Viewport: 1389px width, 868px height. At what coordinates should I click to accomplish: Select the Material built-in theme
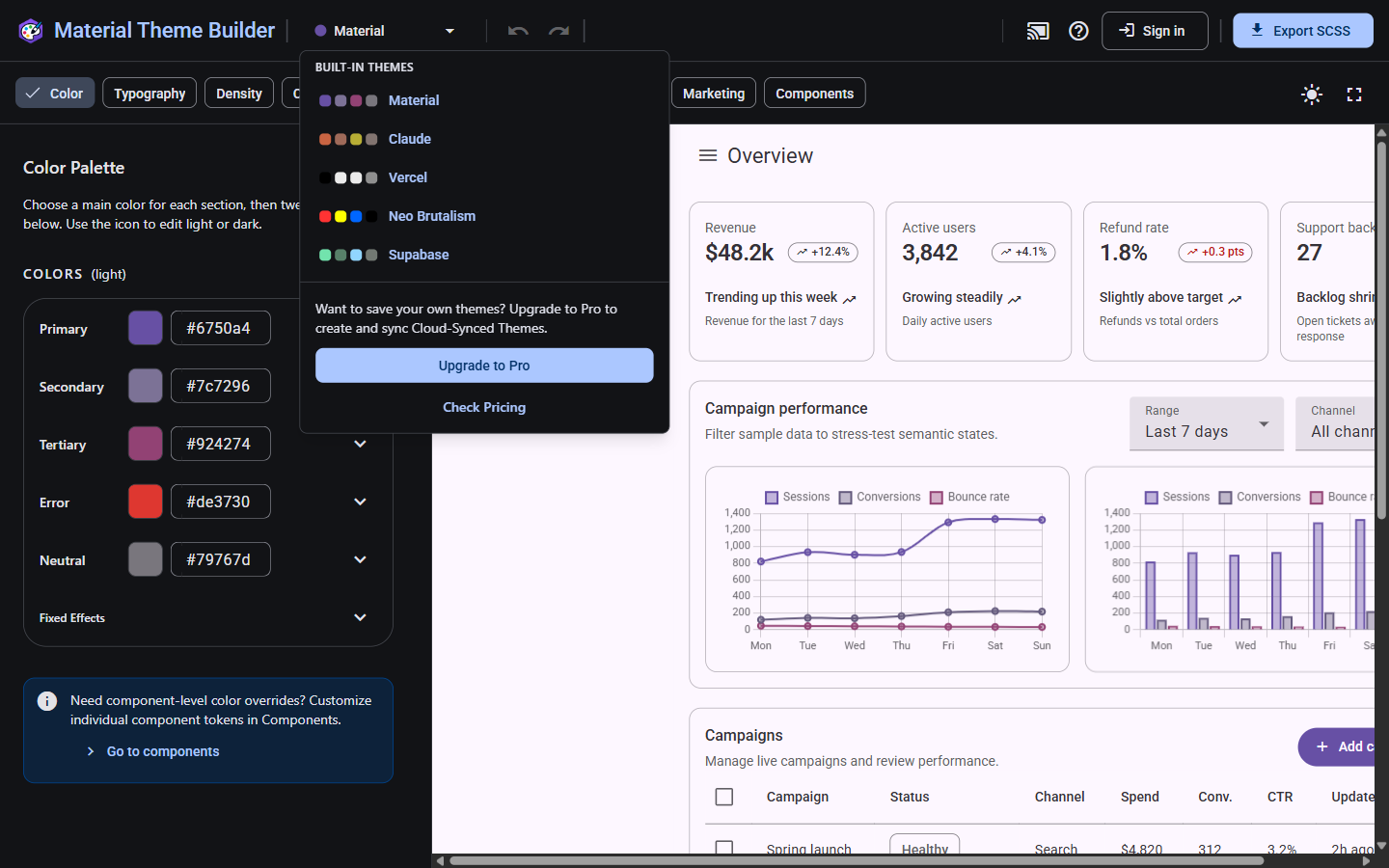[484, 100]
